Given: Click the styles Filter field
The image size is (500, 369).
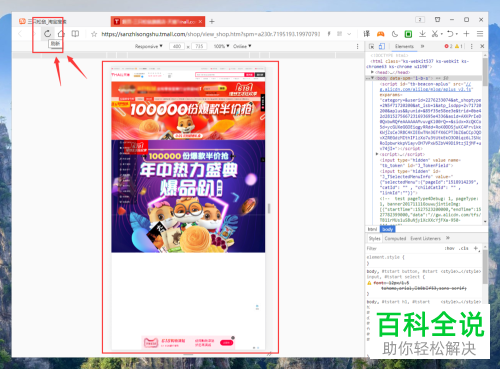Looking at the screenshot, I should [403, 248].
